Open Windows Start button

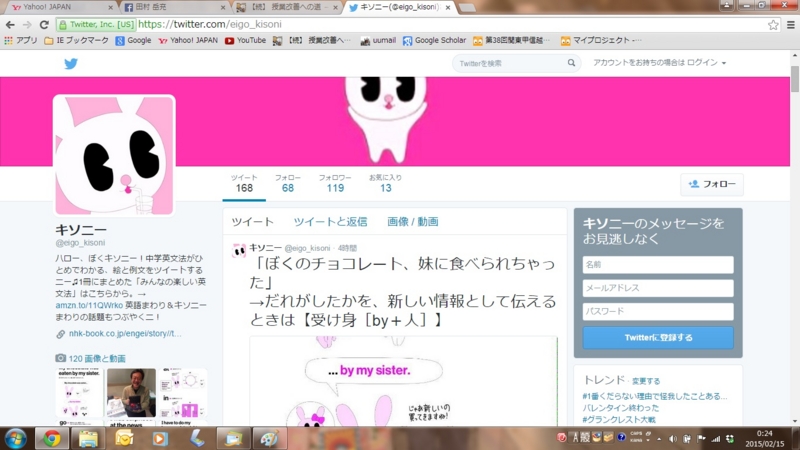click(15, 439)
